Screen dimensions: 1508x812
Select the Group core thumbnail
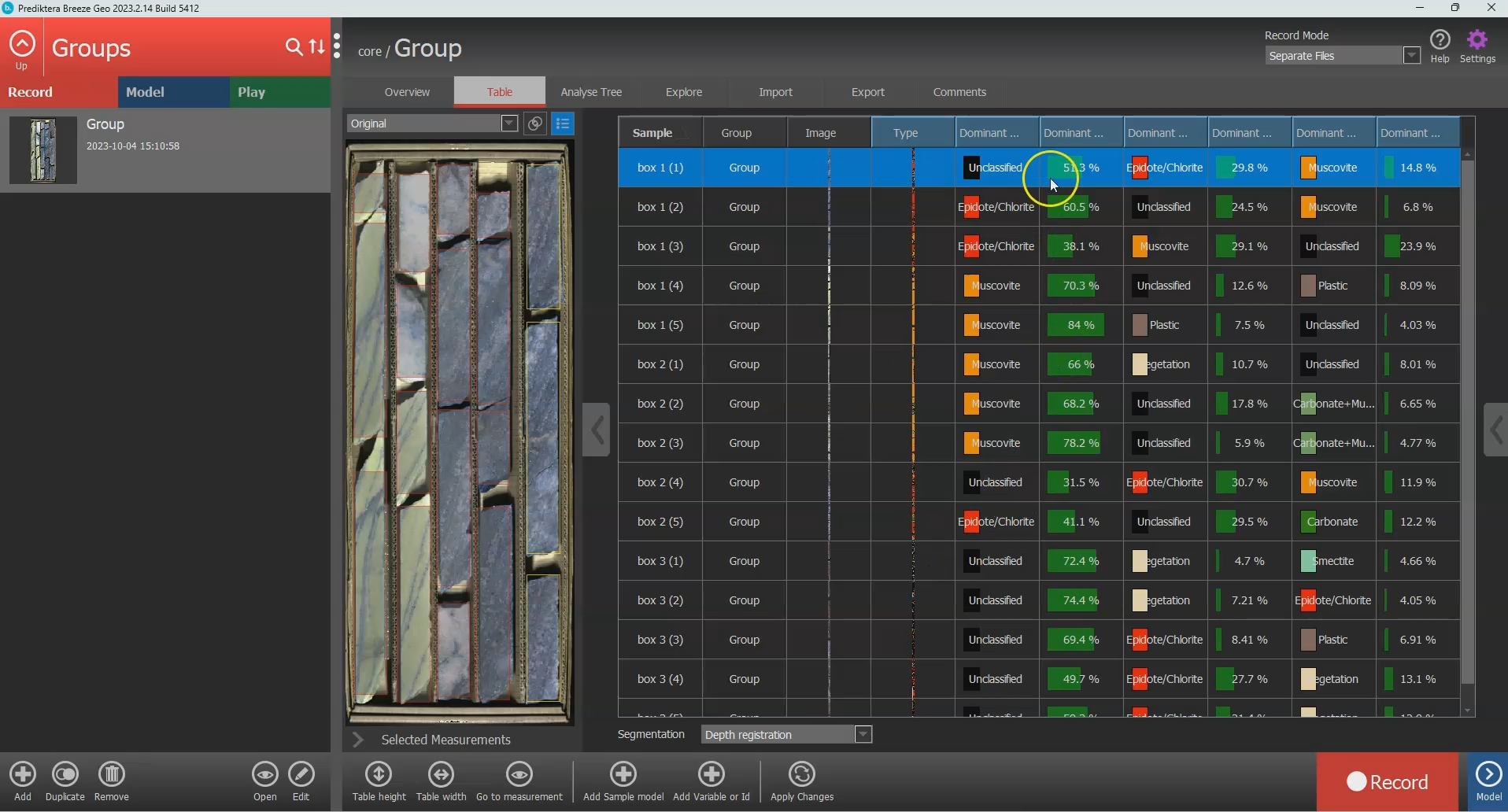[x=43, y=150]
